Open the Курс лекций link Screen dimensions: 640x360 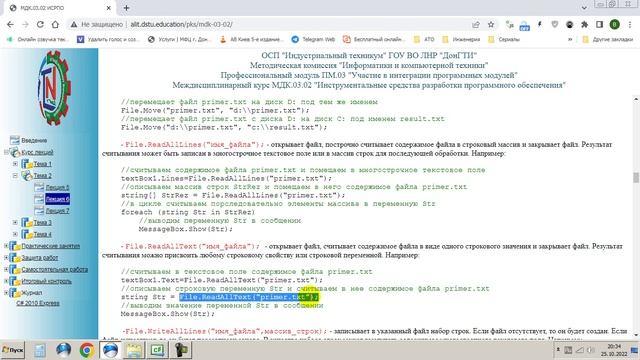tap(38, 152)
